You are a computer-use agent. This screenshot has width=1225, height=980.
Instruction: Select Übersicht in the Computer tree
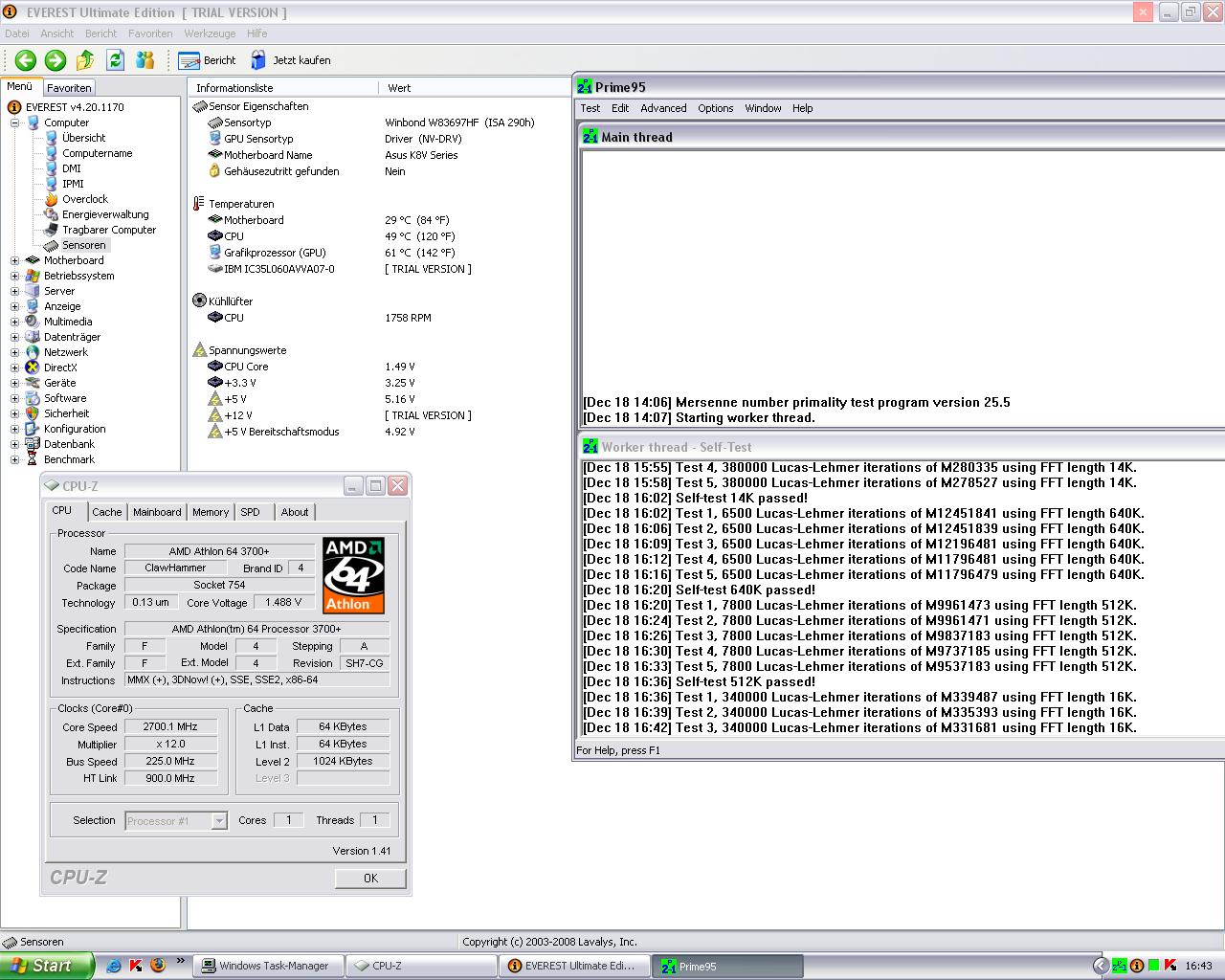pos(83,138)
